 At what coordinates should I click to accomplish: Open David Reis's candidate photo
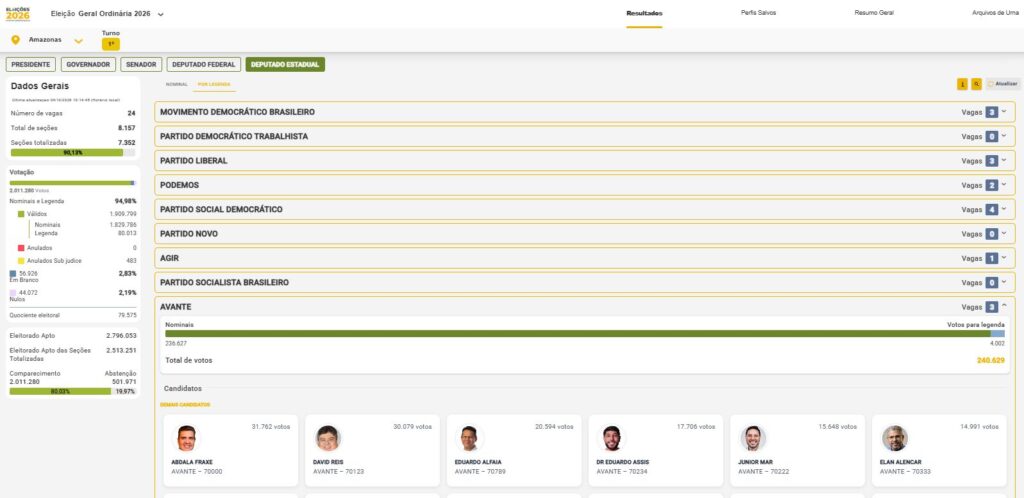click(x=328, y=438)
